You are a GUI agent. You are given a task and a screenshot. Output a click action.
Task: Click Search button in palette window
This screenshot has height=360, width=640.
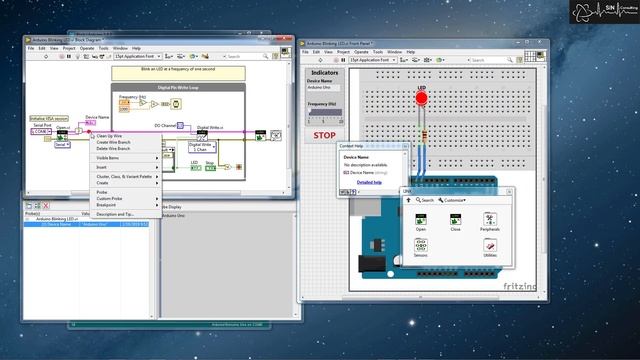click(x=424, y=200)
